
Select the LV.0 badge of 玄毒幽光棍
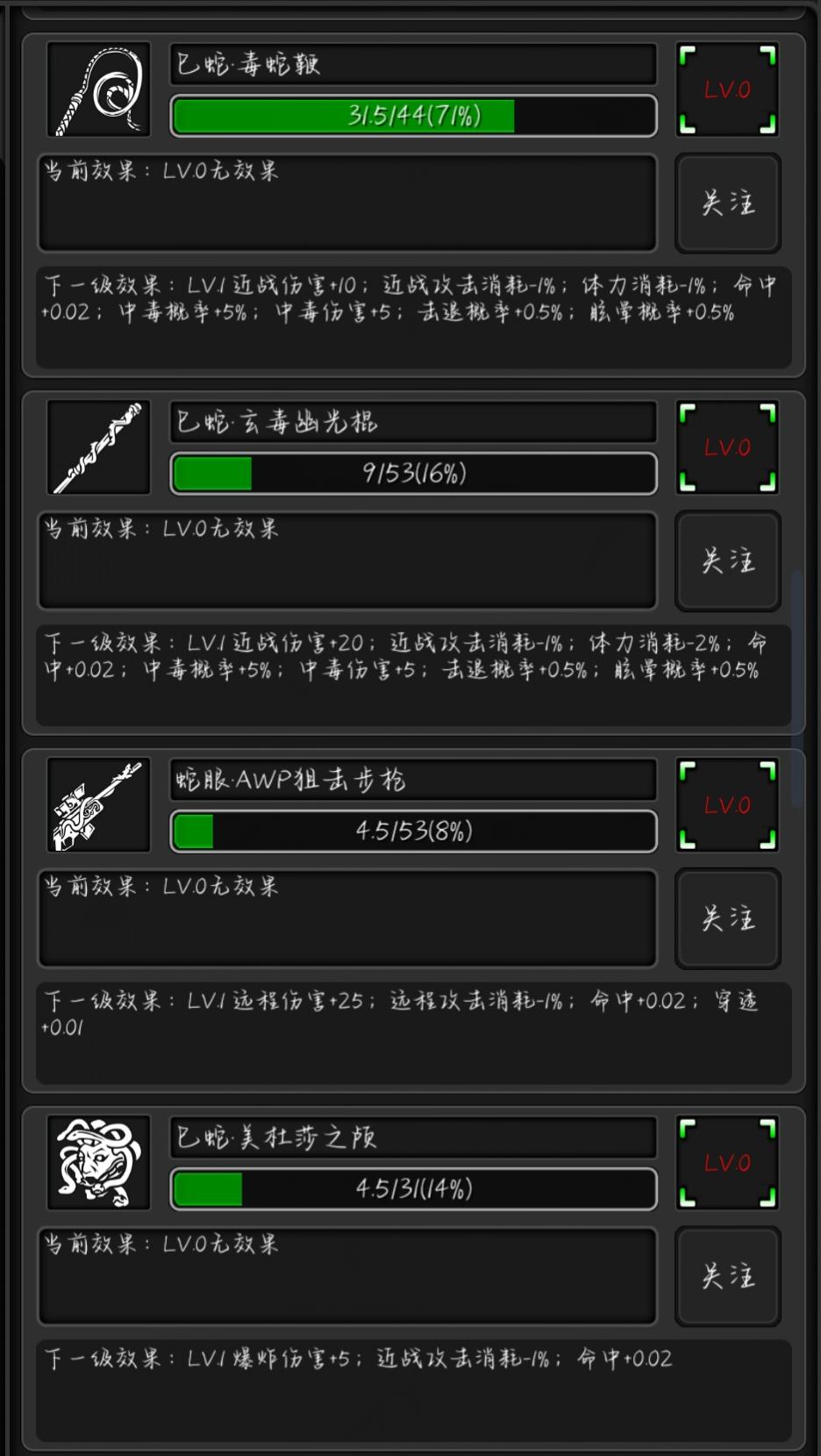click(727, 448)
